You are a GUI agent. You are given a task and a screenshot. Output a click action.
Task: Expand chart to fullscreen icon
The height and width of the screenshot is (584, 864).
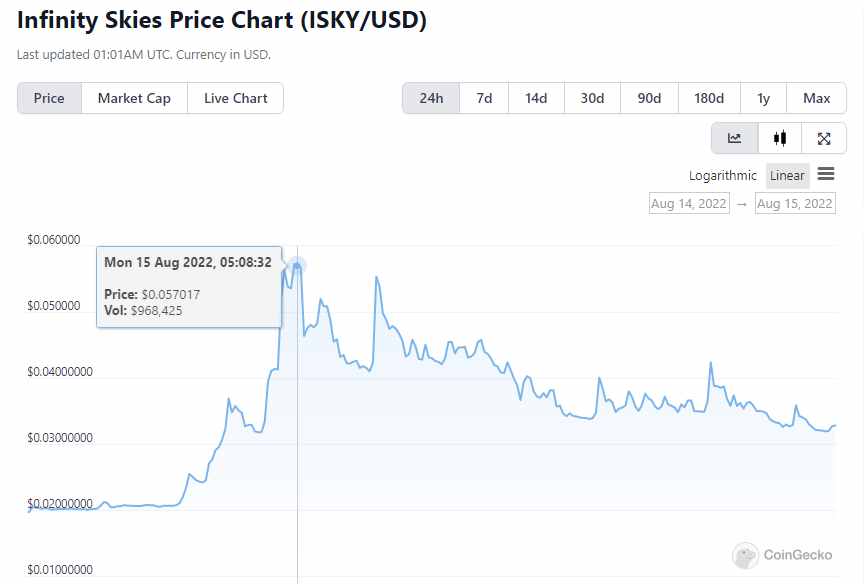pos(824,139)
